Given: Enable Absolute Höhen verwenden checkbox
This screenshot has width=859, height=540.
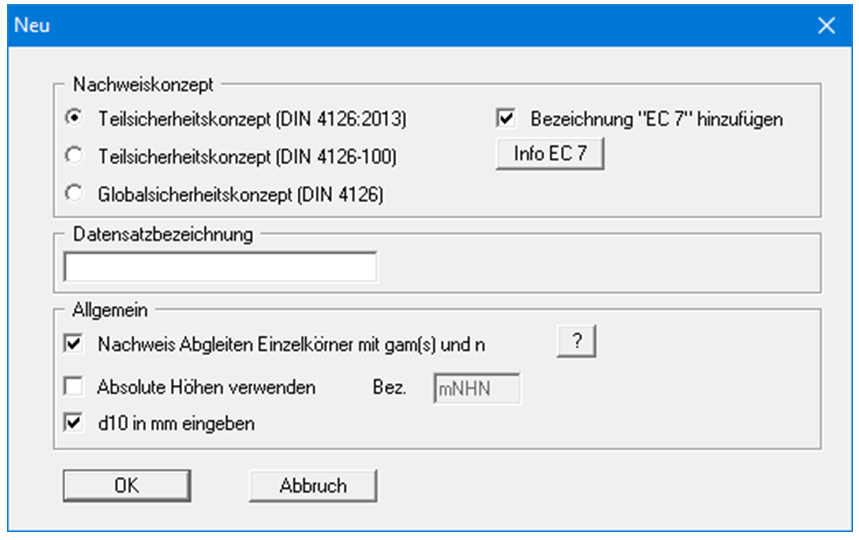Looking at the screenshot, I should tap(73, 386).
